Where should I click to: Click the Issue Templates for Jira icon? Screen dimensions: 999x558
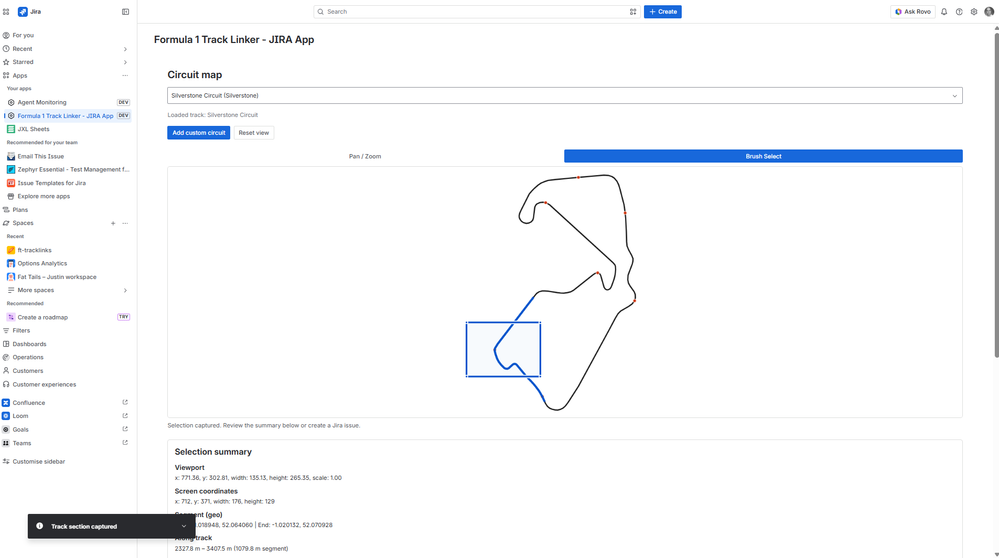coord(11,183)
